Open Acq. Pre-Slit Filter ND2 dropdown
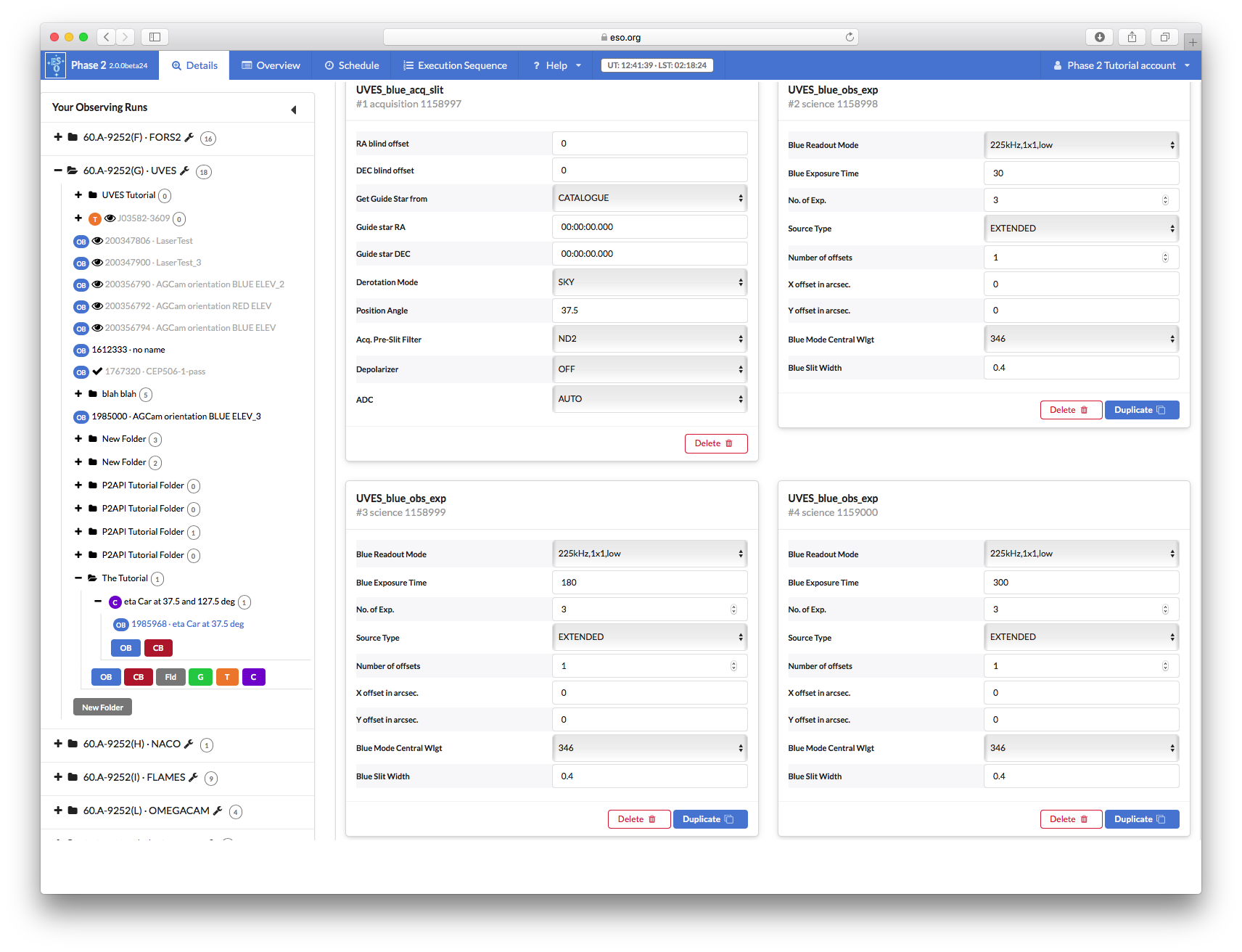The width and height of the screenshot is (1242, 952). pyautogui.click(x=650, y=339)
